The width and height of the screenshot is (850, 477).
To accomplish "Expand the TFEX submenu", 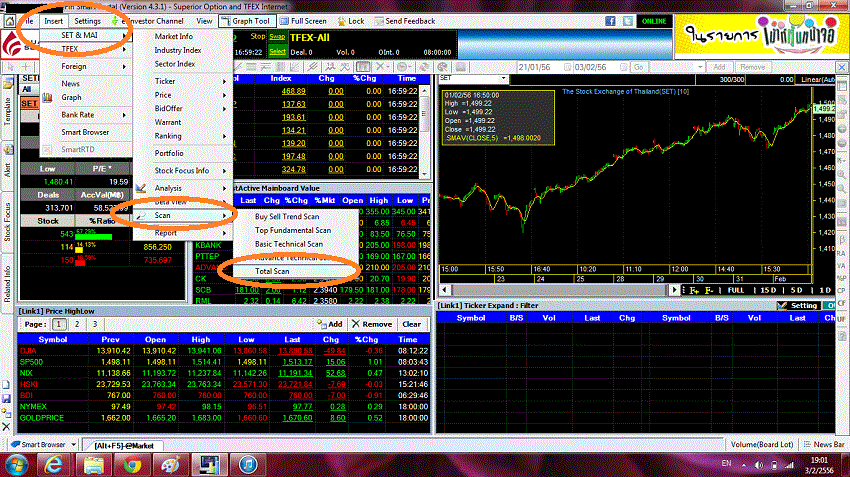I will point(86,49).
